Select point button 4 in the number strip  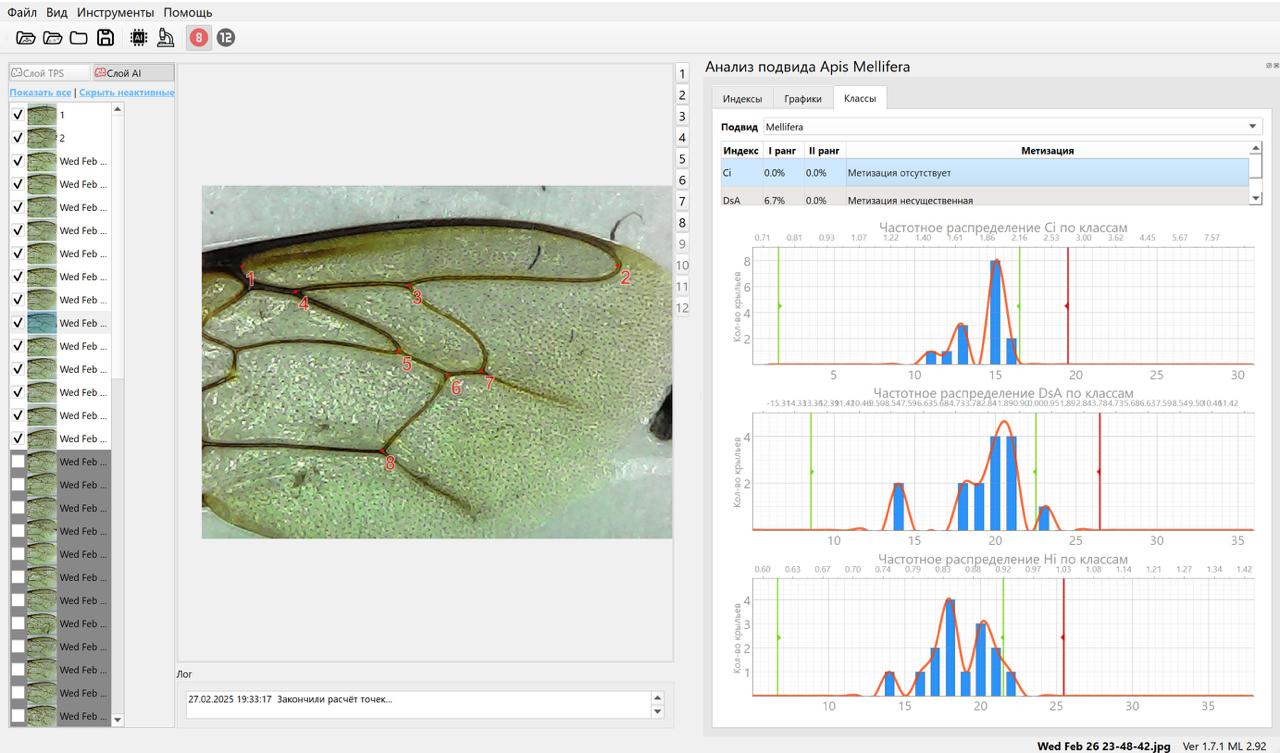pos(683,138)
